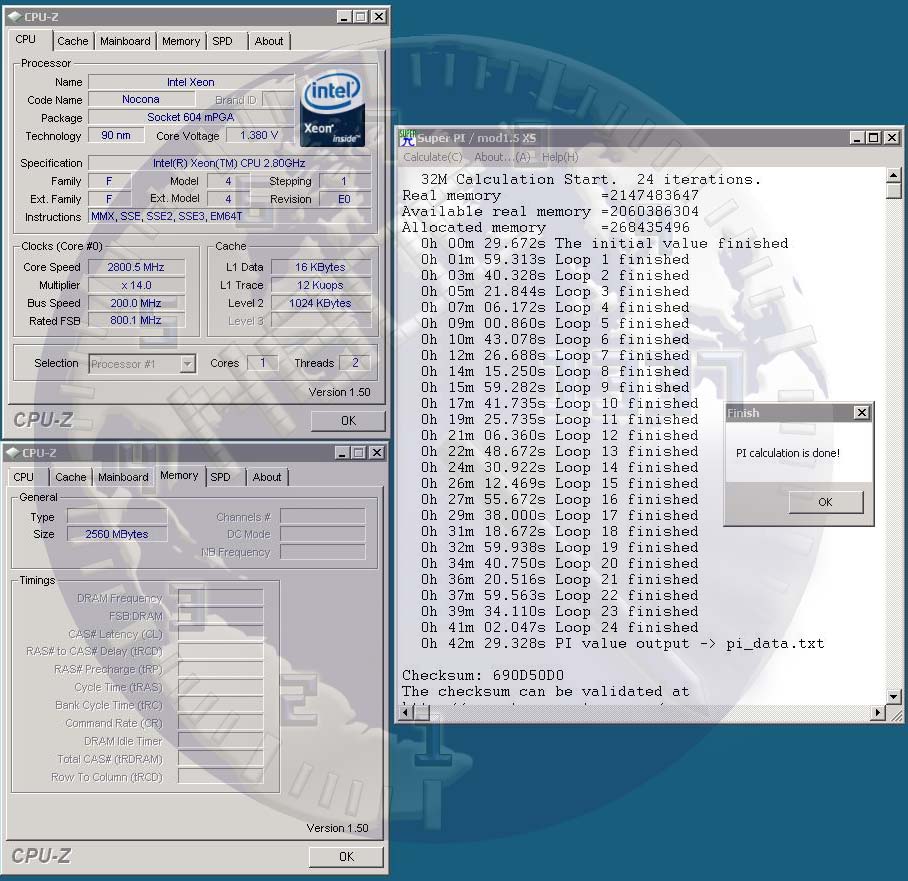
Task: Click the x 14.0 multiplier value
Action: coord(136,285)
